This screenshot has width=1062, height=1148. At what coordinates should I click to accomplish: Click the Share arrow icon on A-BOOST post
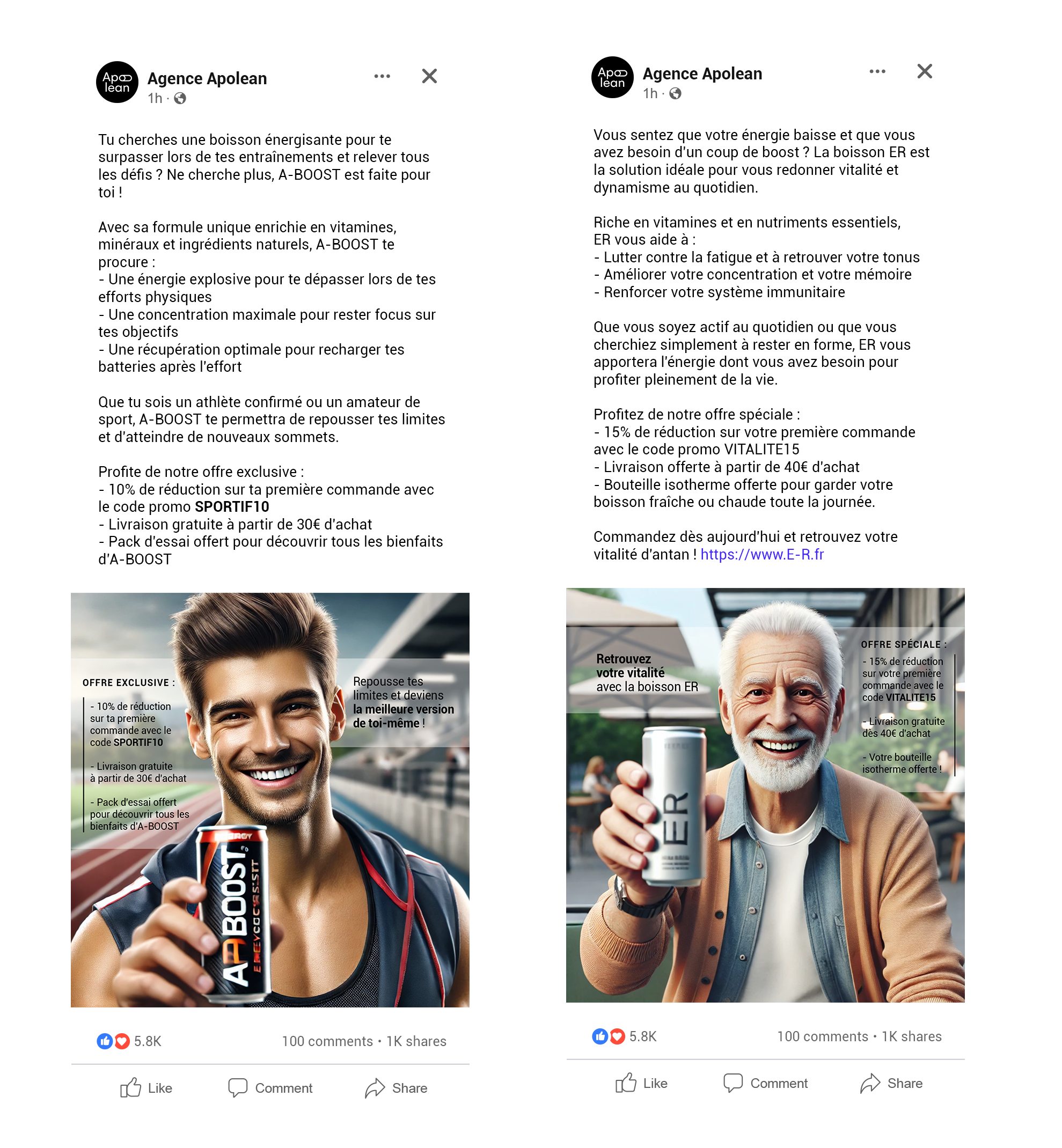point(375,1088)
